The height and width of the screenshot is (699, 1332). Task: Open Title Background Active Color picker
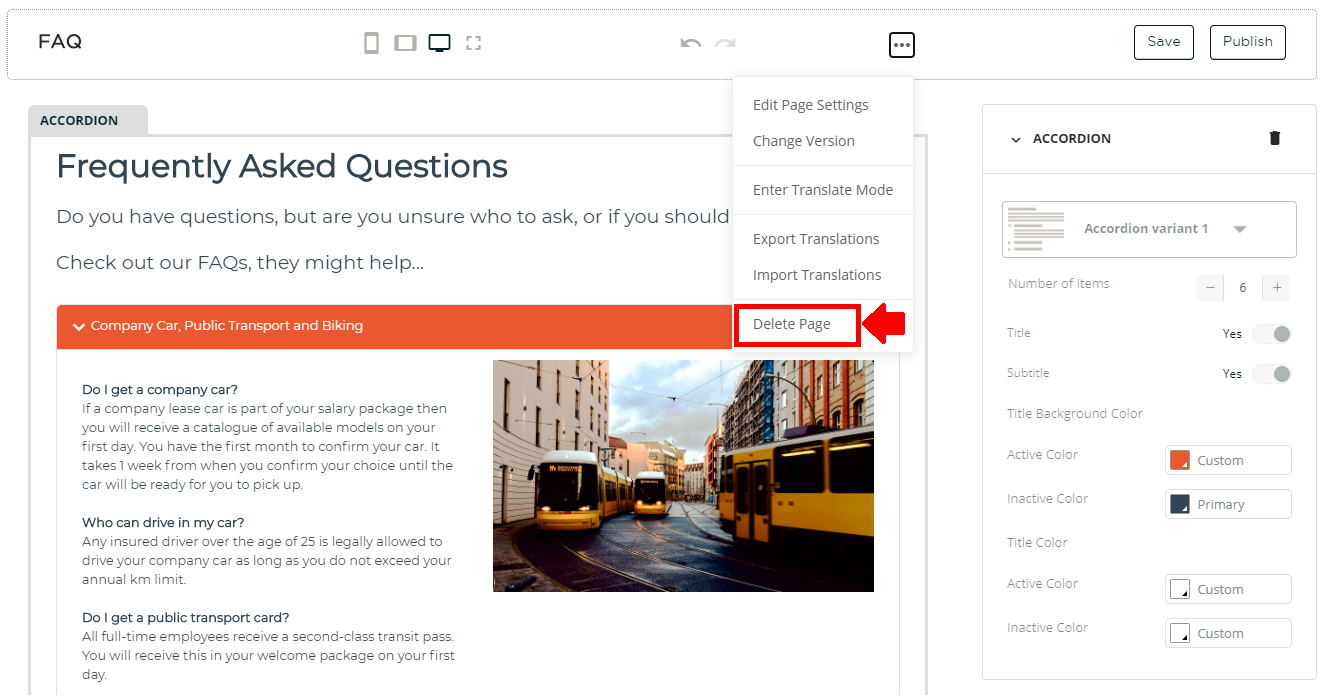click(1228, 460)
